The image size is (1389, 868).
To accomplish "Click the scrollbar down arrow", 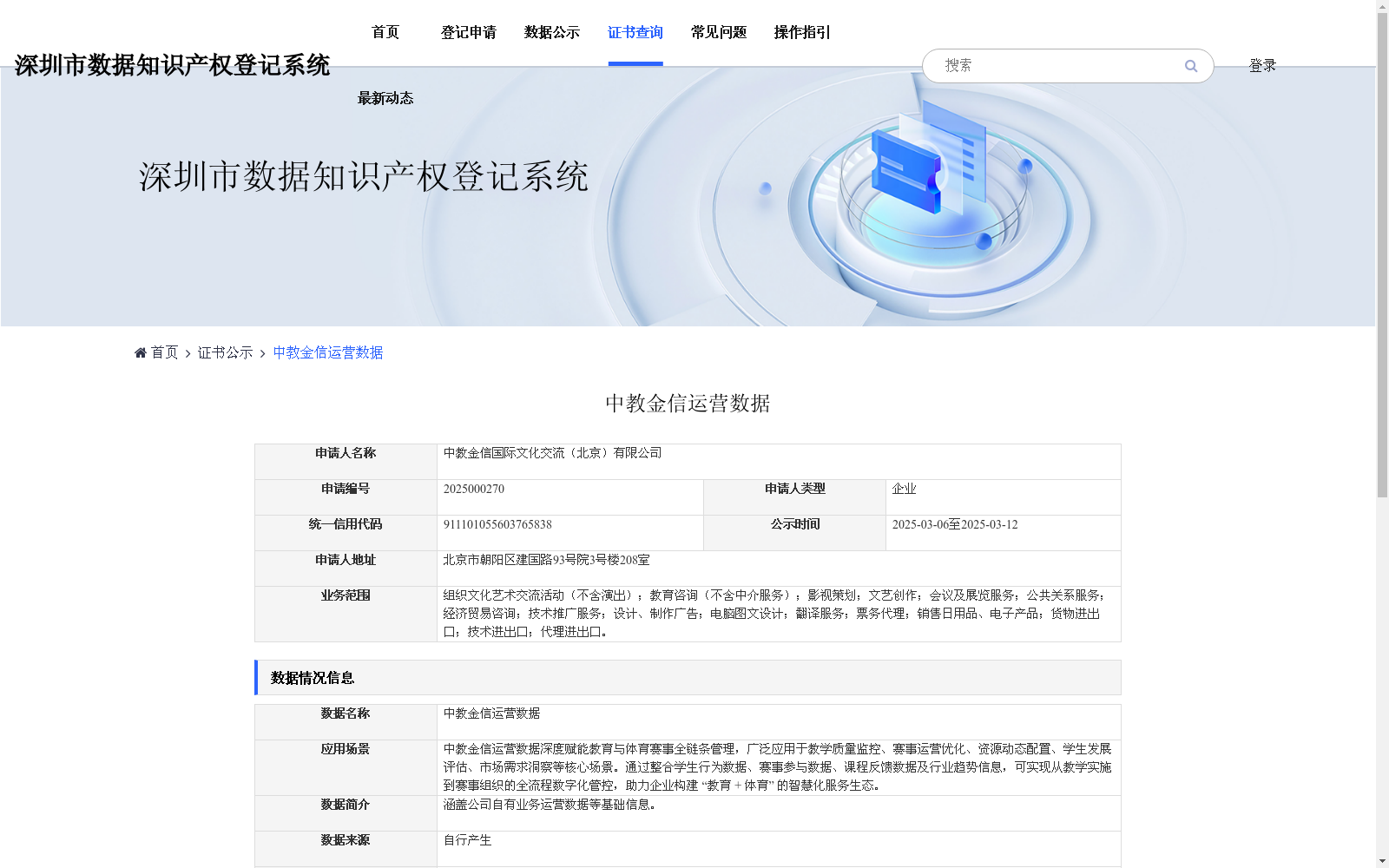I will 1382,861.
